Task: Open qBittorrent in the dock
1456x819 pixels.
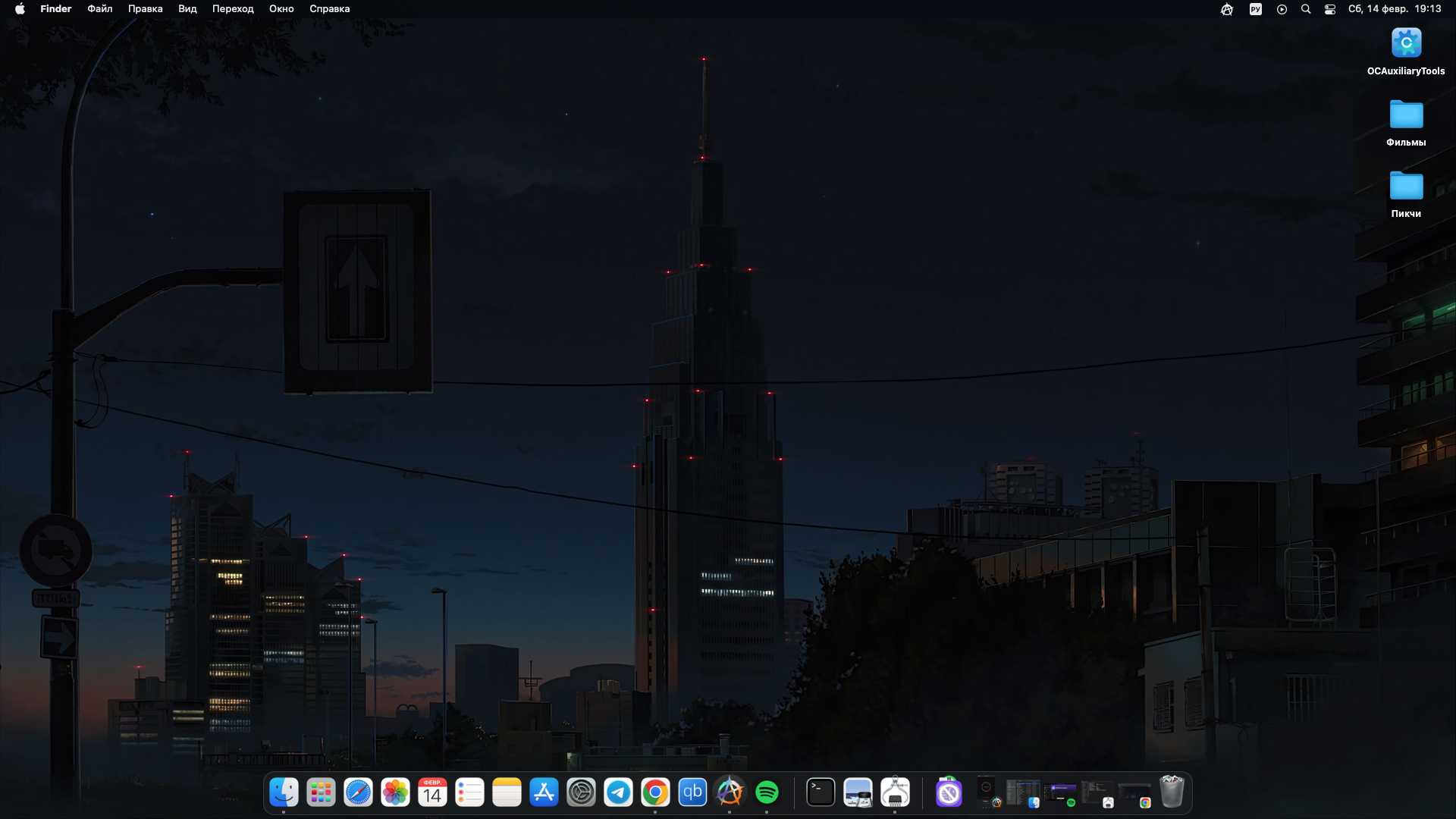Action: (692, 792)
